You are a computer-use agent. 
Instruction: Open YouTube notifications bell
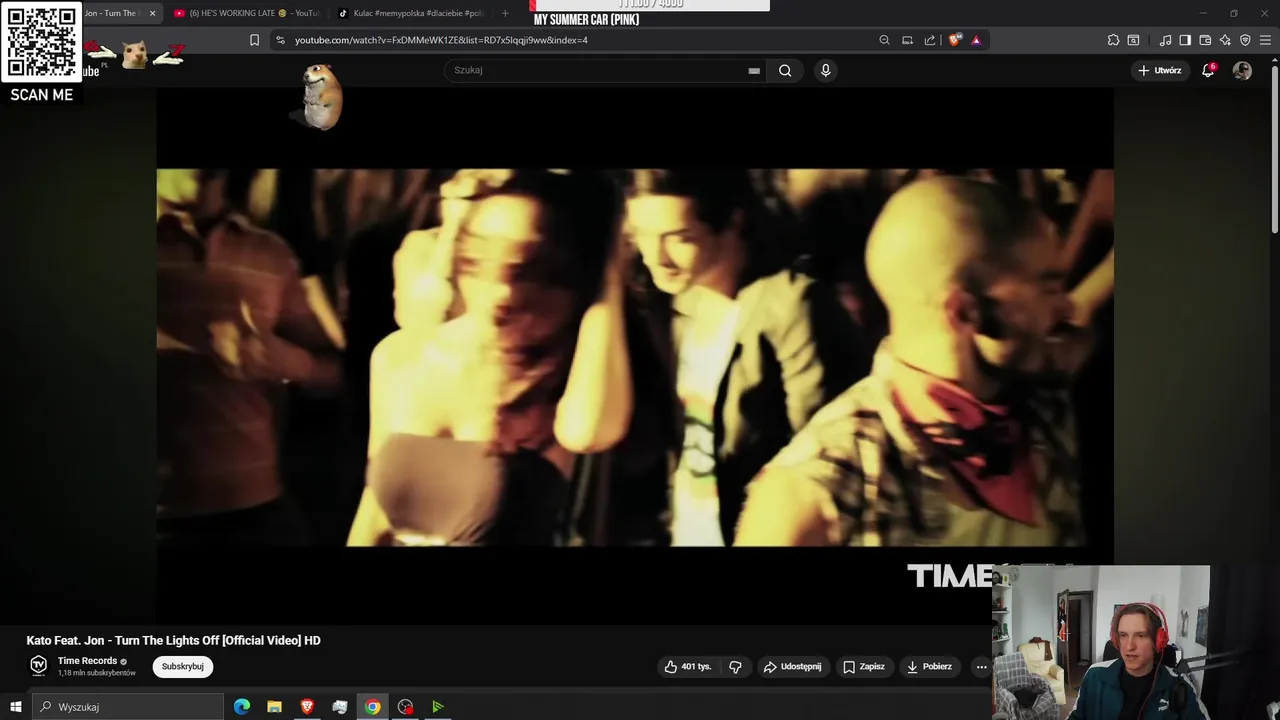coord(1208,70)
